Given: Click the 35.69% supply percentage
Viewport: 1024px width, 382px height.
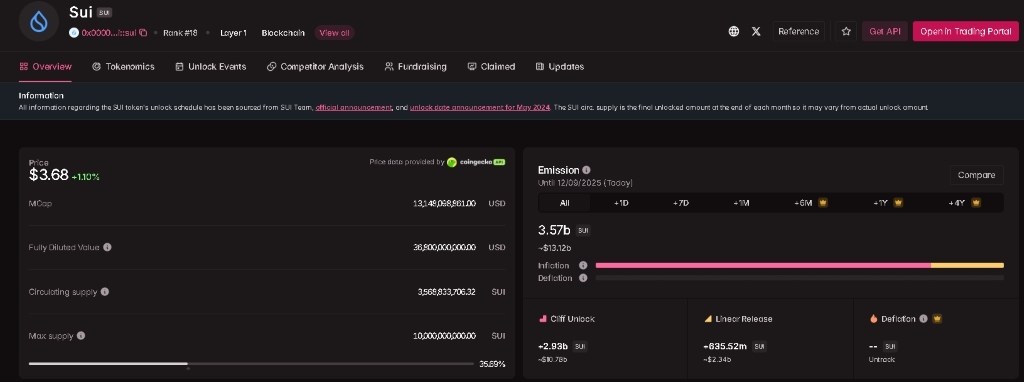Looking at the screenshot, I should click(x=492, y=364).
